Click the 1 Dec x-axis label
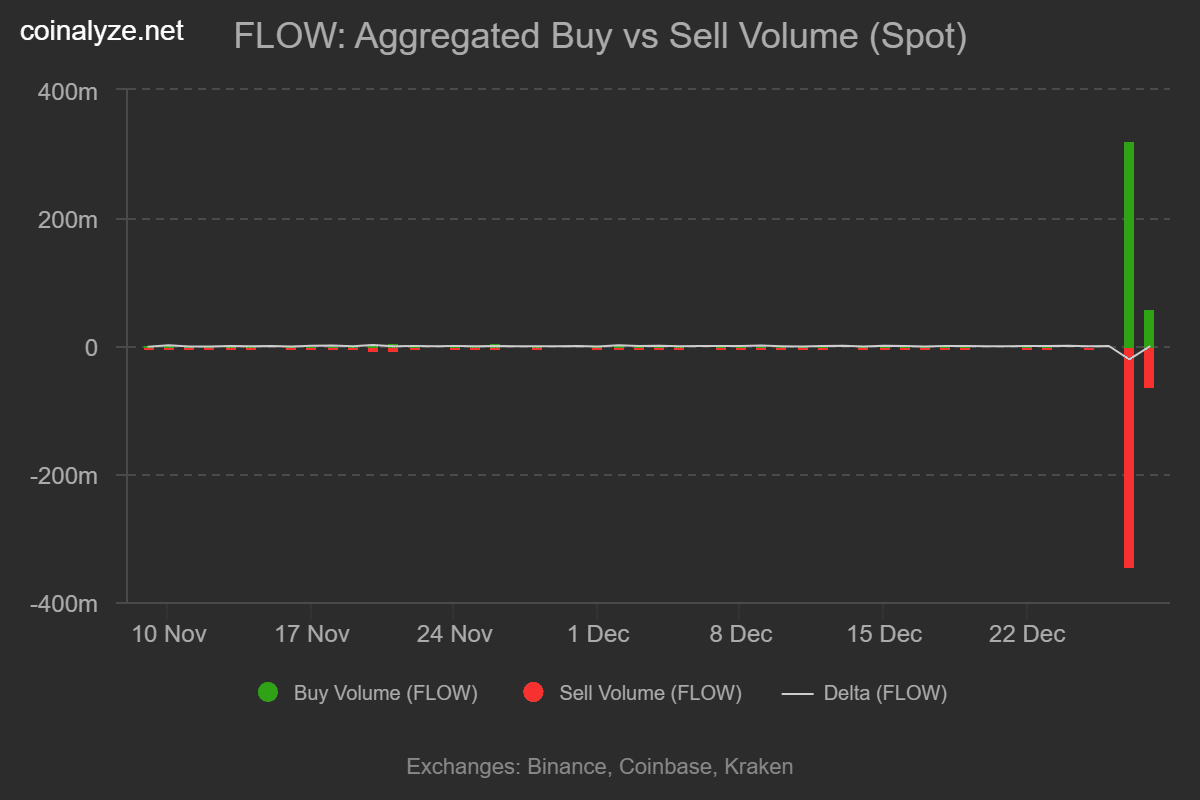 tap(598, 634)
